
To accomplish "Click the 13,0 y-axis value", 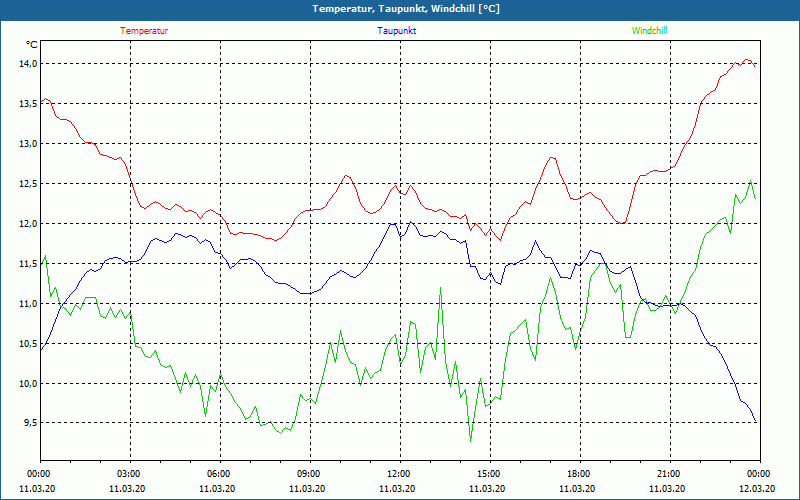I will [29, 143].
